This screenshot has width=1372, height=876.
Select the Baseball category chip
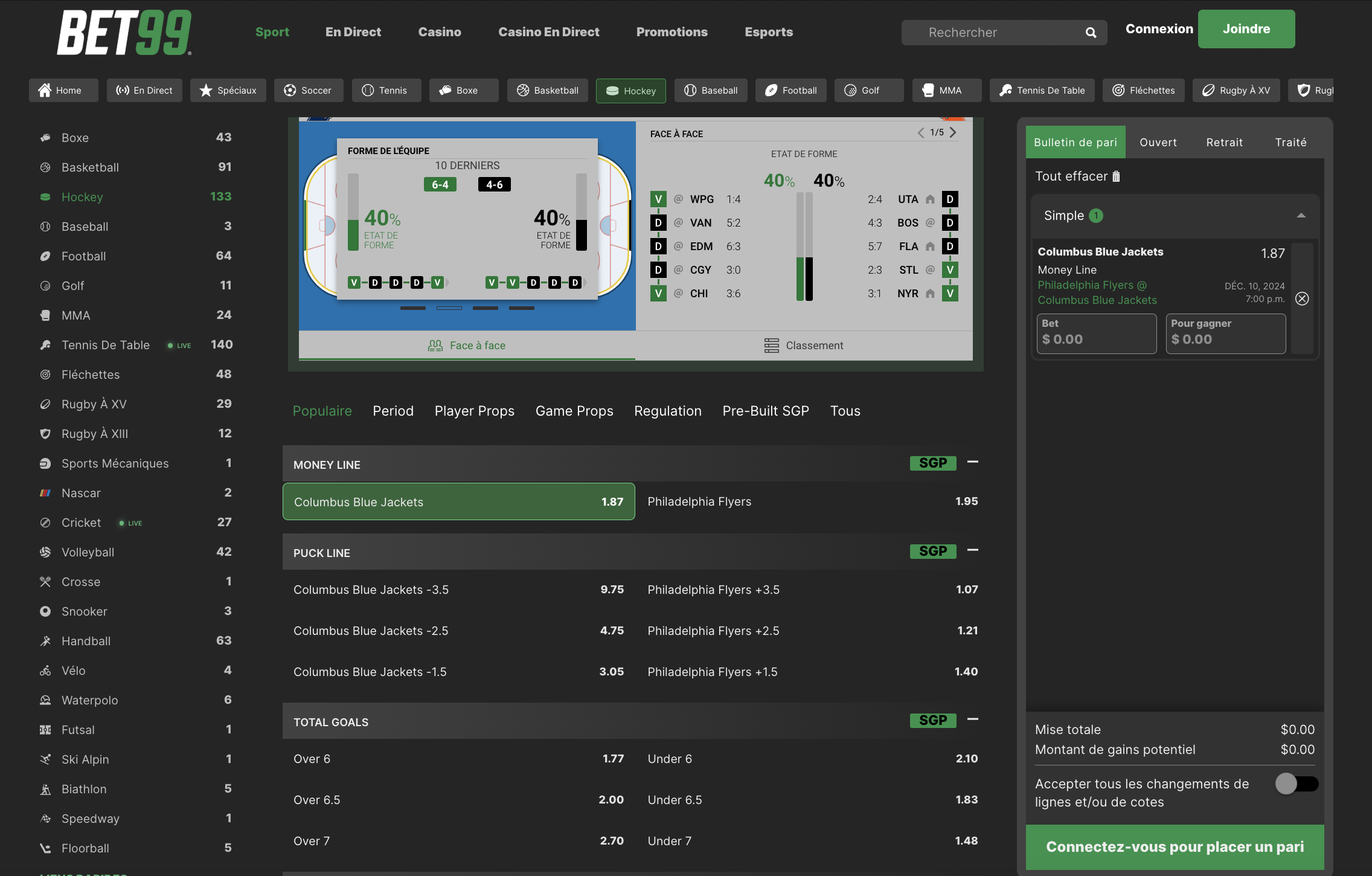[711, 91]
